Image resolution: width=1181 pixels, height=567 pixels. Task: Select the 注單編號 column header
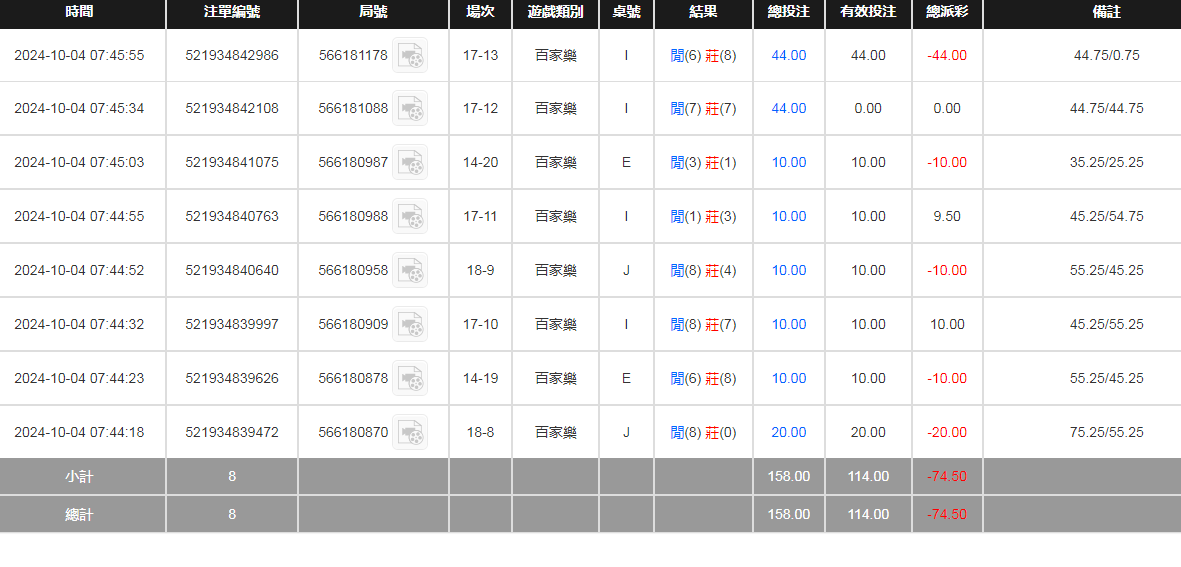click(x=231, y=12)
